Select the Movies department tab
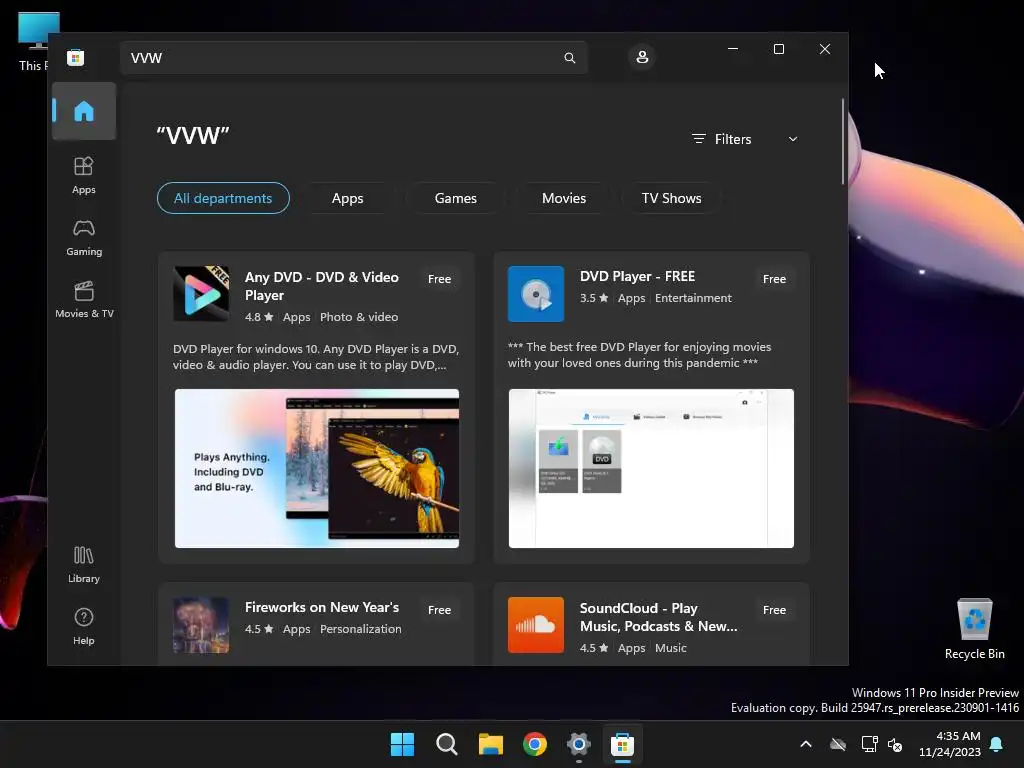Image resolution: width=1024 pixels, height=768 pixels. click(x=564, y=198)
